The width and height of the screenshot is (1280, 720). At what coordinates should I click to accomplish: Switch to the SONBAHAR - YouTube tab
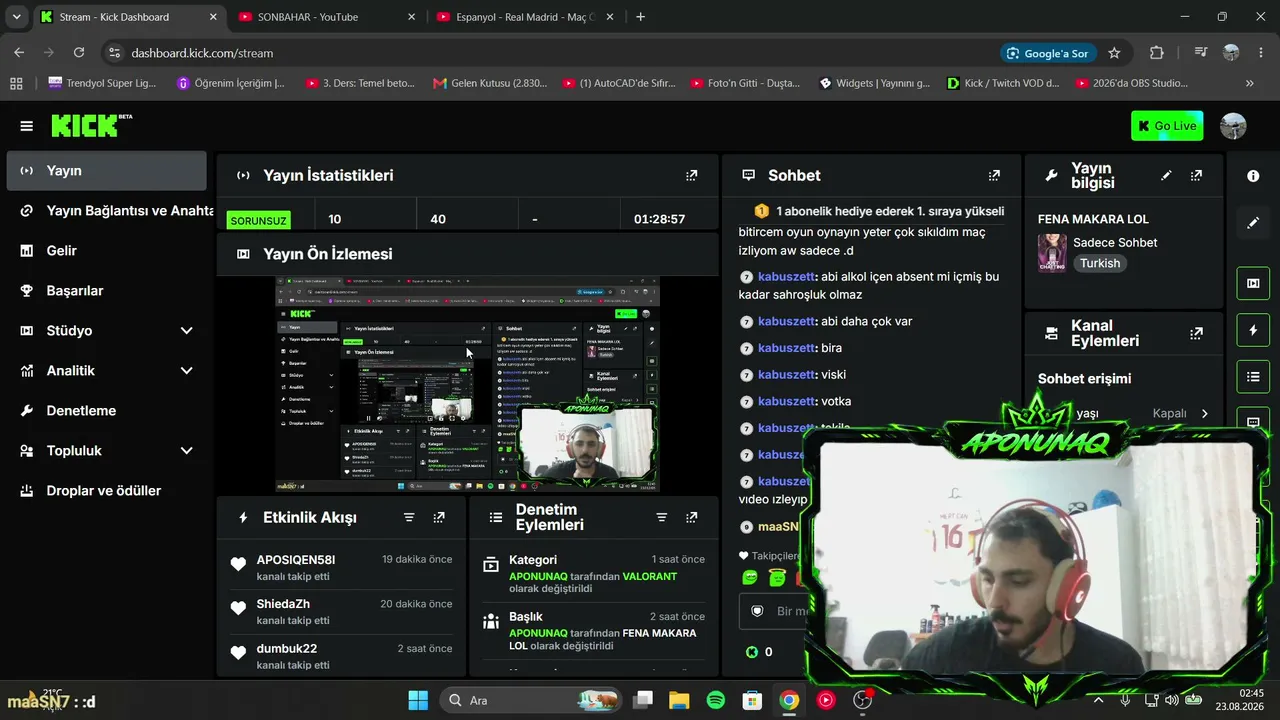[x=328, y=17]
